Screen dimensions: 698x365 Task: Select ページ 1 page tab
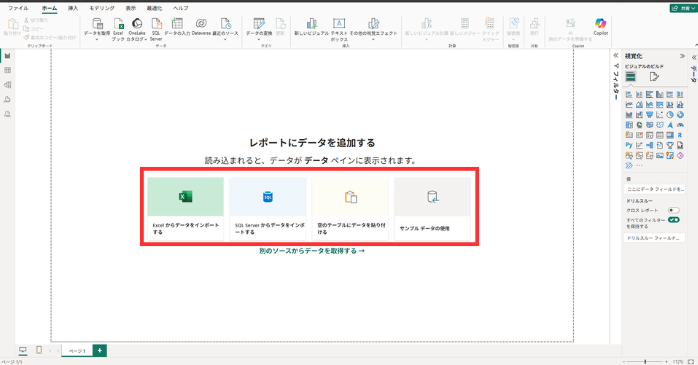tap(77, 351)
